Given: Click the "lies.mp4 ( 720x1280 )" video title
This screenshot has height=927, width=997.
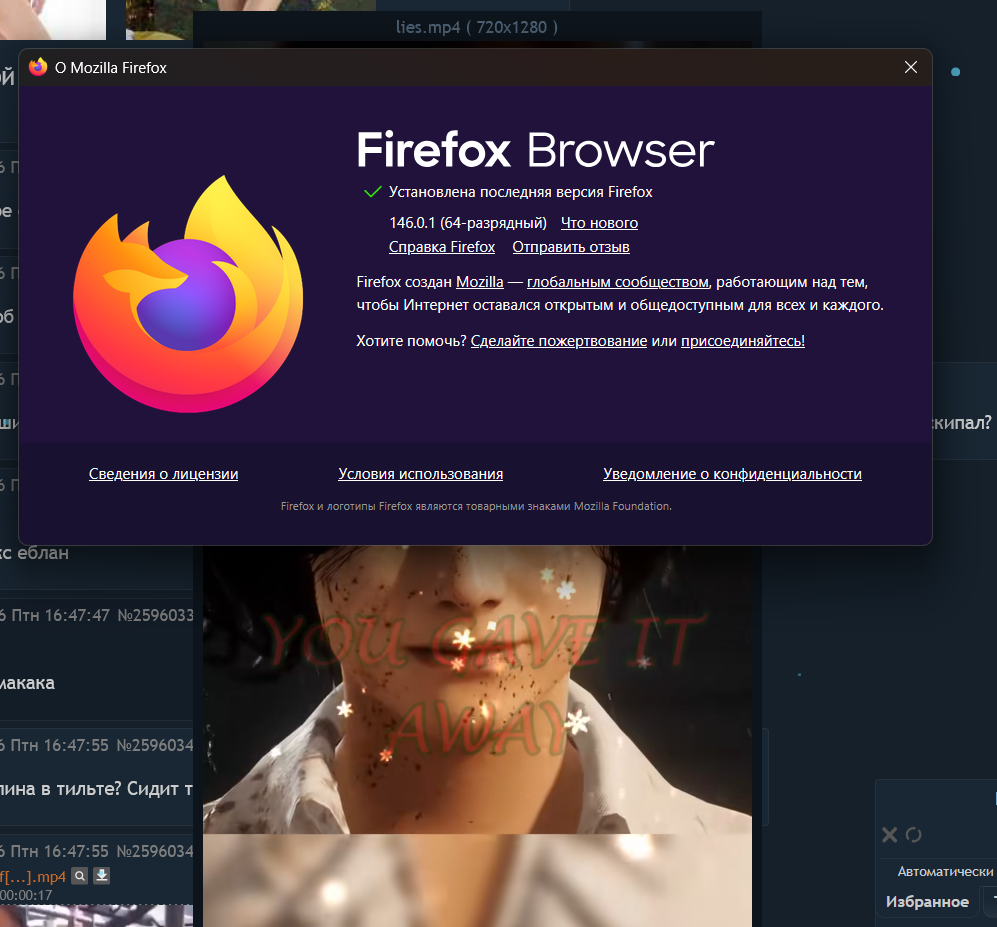Looking at the screenshot, I should tap(477, 27).
